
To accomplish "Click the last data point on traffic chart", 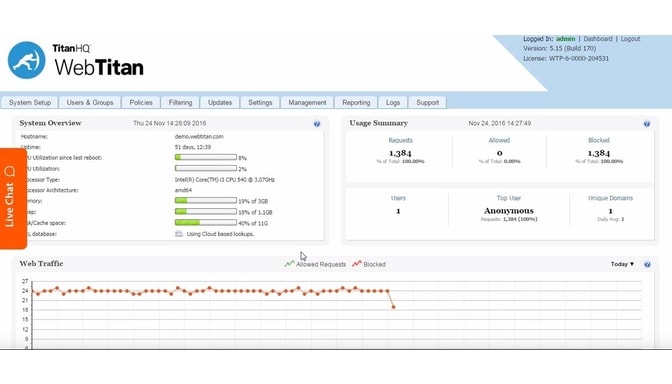I will click(x=393, y=307).
